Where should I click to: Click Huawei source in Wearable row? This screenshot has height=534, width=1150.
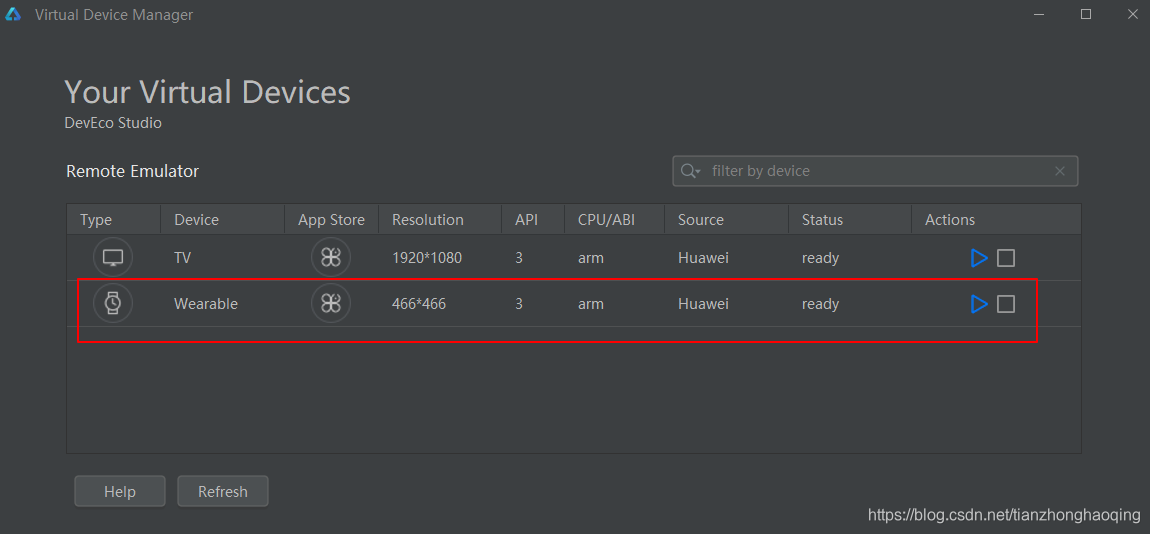click(703, 304)
